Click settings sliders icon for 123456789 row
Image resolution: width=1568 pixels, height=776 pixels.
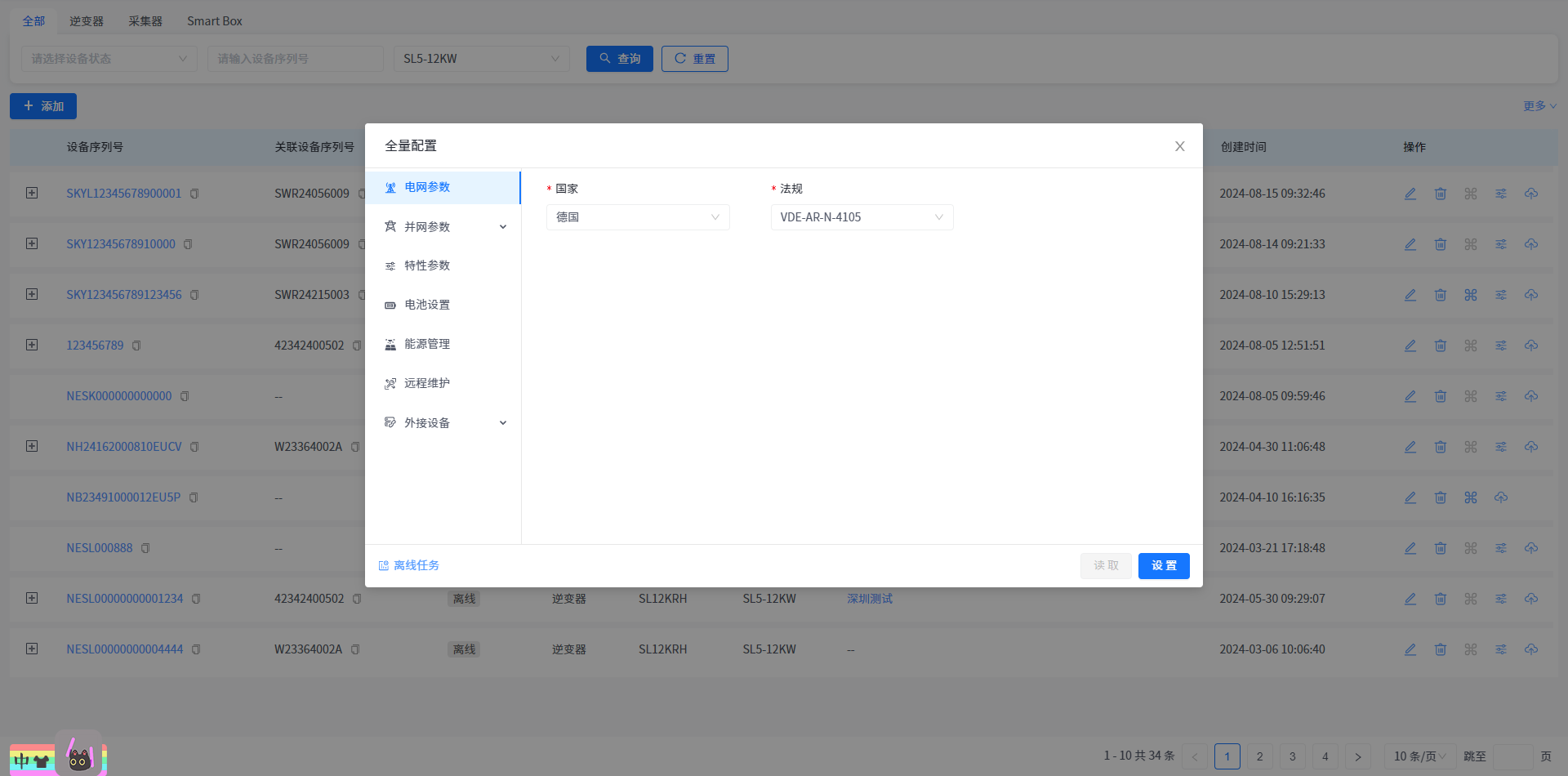point(1501,346)
